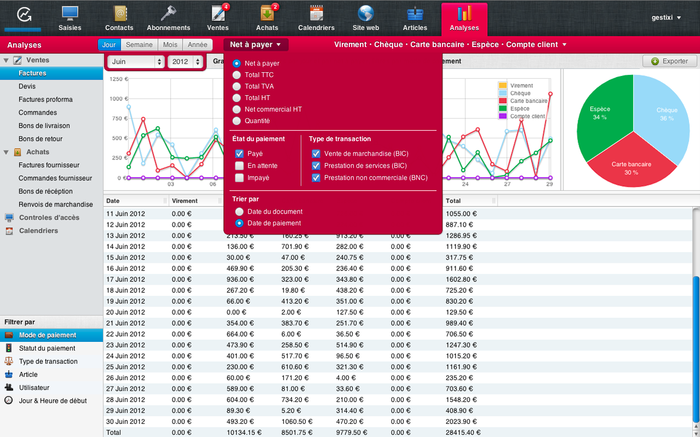Select Devis in the Ventes tree
The height and width of the screenshot is (437, 700).
click(29, 87)
